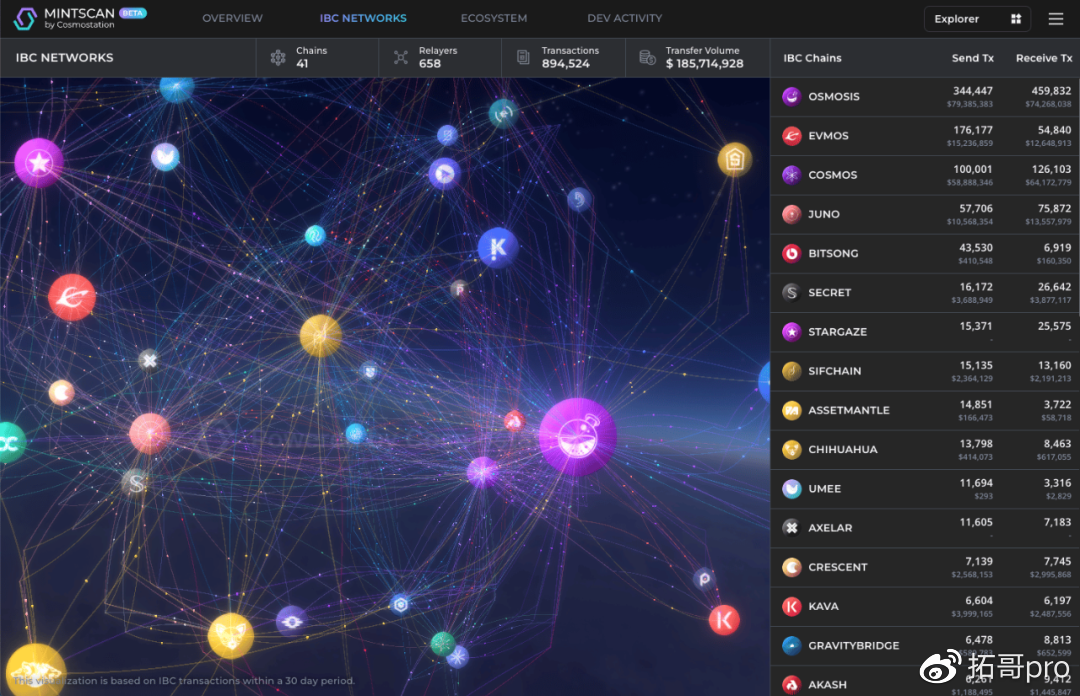Sort by the Send Tx column header
The width and height of the screenshot is (1080, 696).
tap(972, 58)
